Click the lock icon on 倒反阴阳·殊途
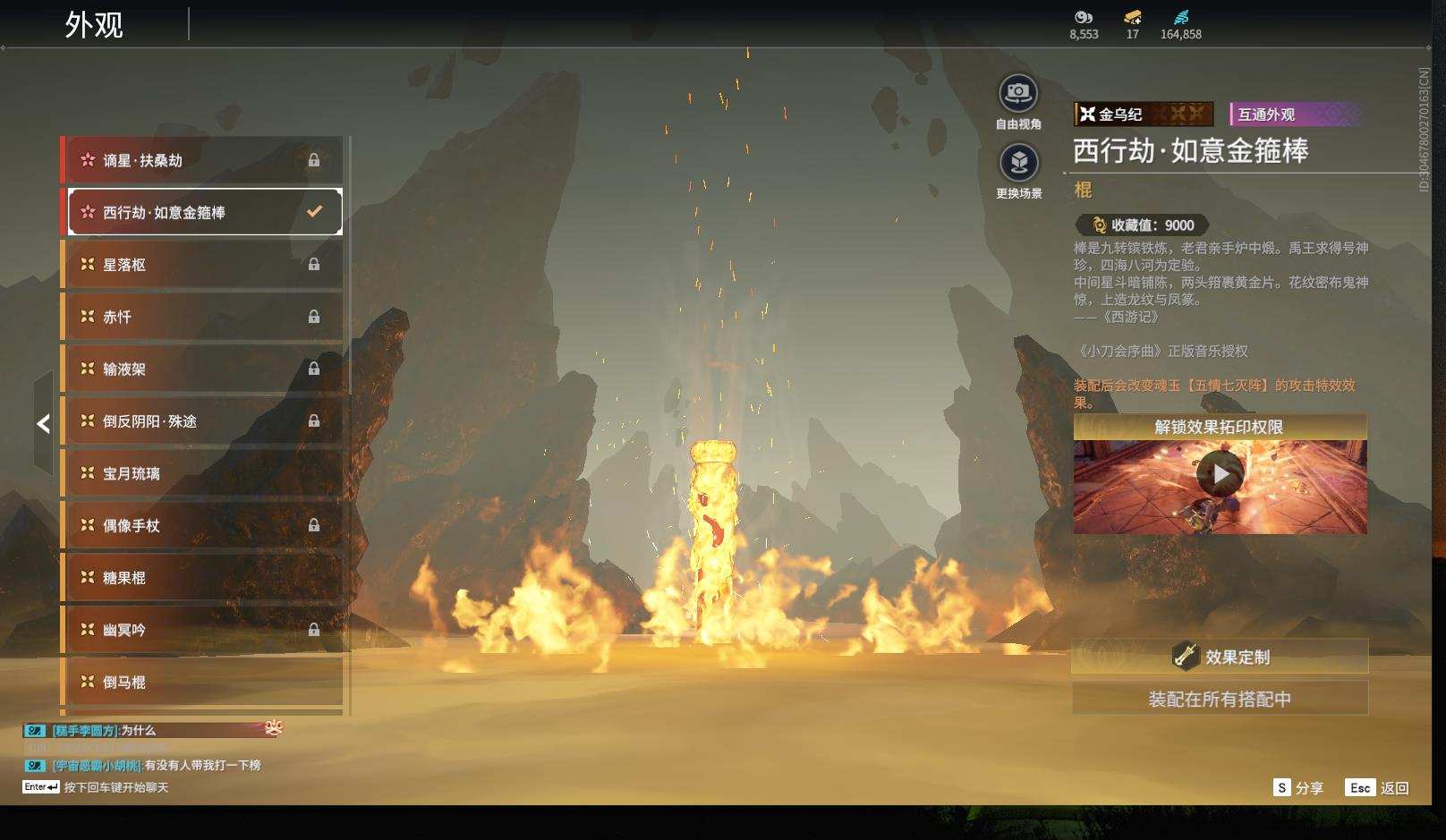The image size is (1446, 840). pos(314,420)
